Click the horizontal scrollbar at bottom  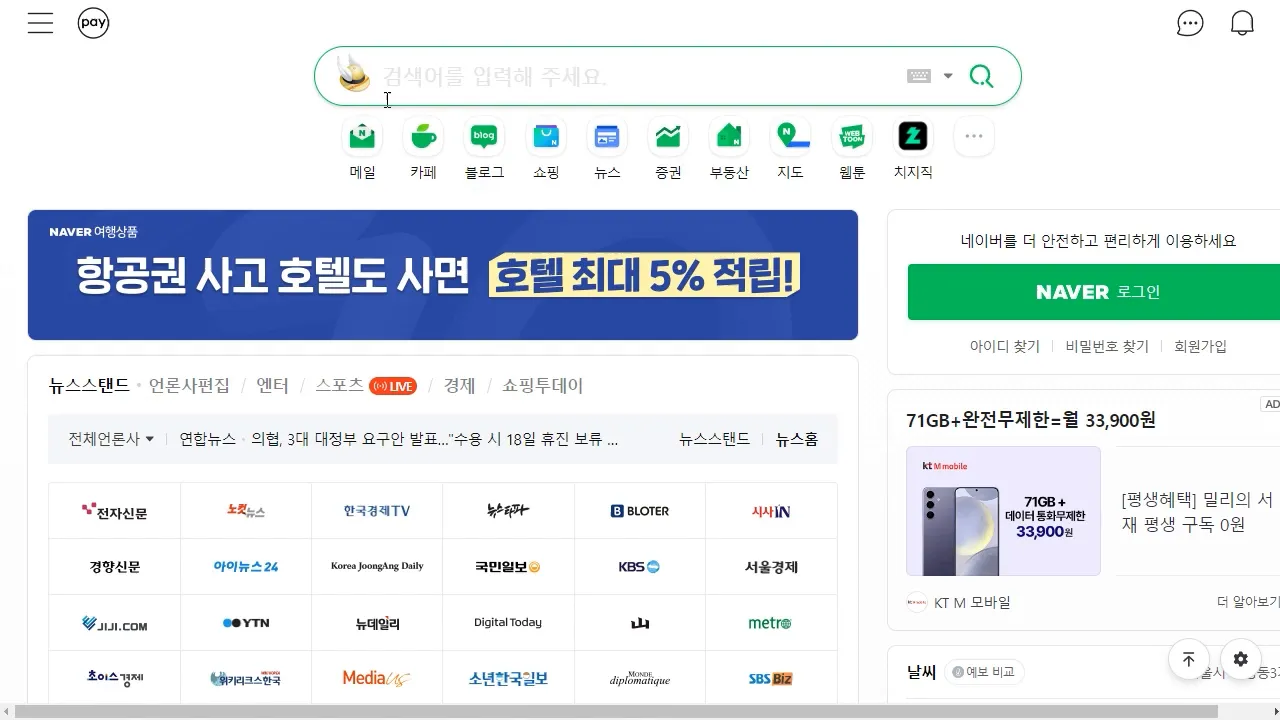pos(616,712)
